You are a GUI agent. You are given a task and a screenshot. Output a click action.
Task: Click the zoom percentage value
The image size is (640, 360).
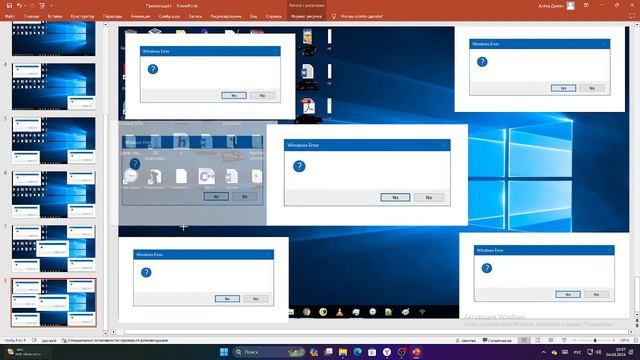pos(624,340)
